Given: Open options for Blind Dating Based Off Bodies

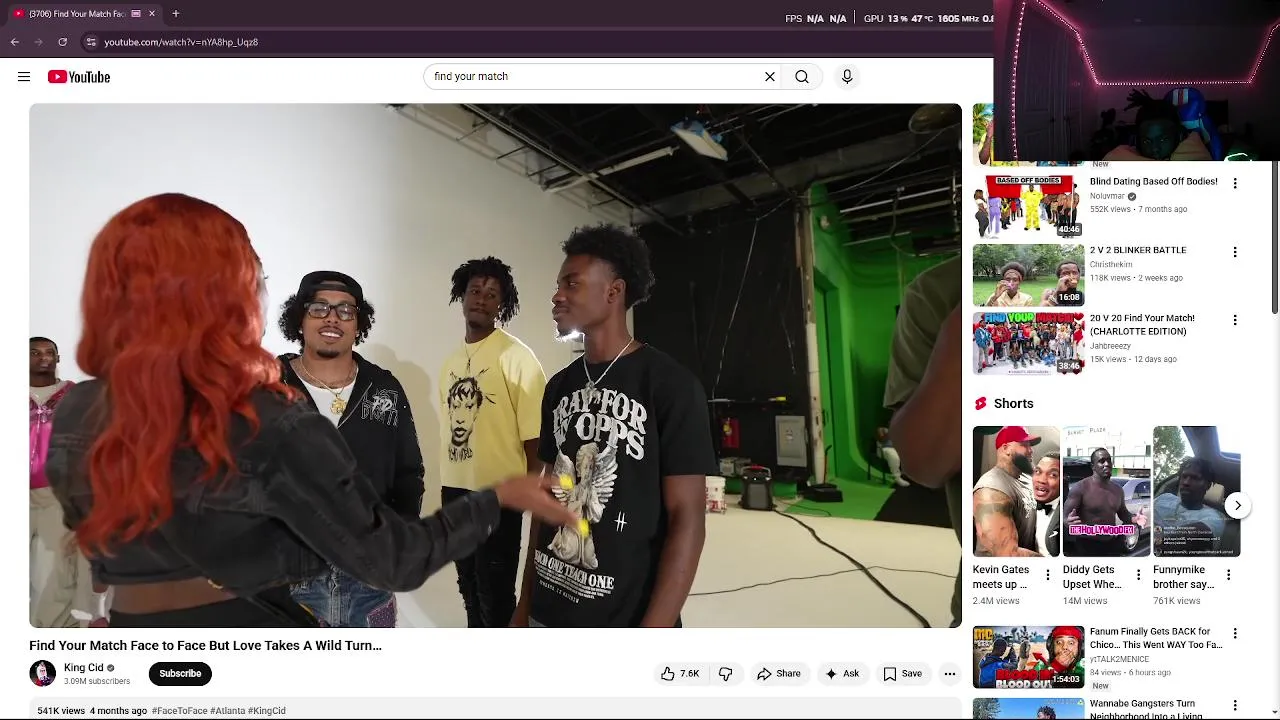Looking at the screenshot, I should 1235,183.
